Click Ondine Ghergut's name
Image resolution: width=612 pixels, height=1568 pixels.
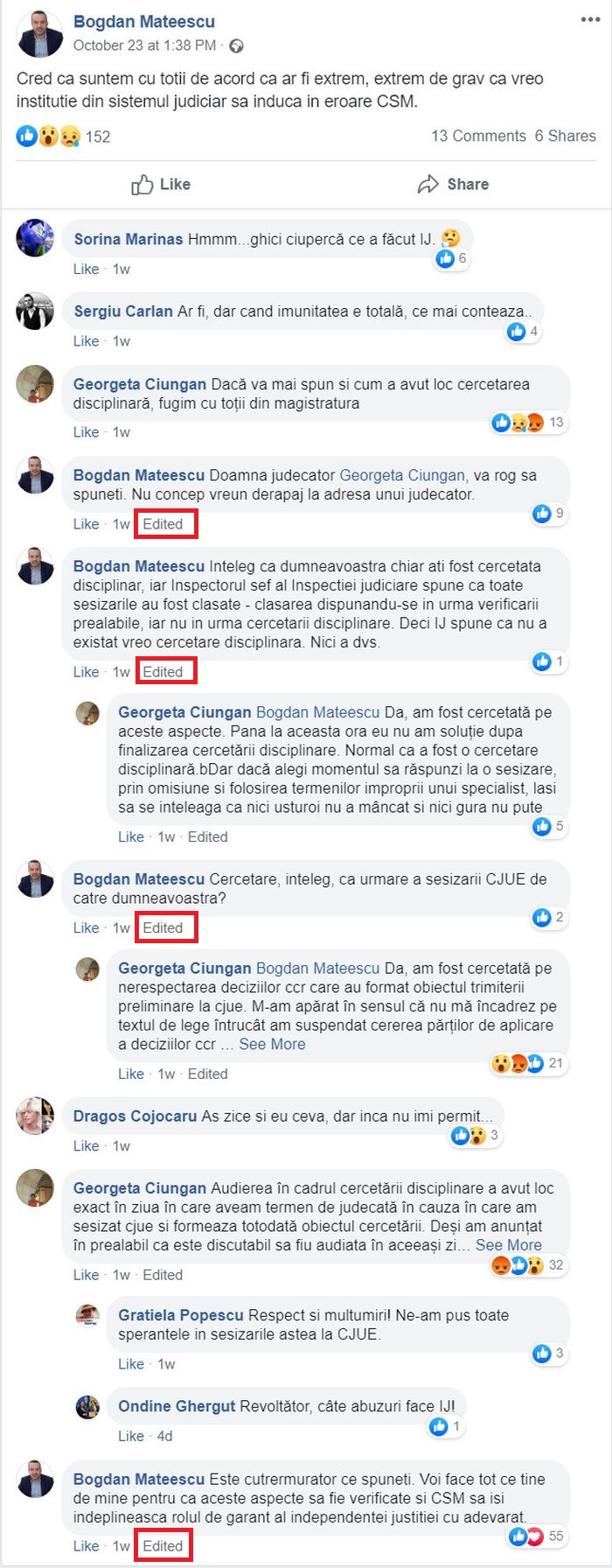point(177,1406)
